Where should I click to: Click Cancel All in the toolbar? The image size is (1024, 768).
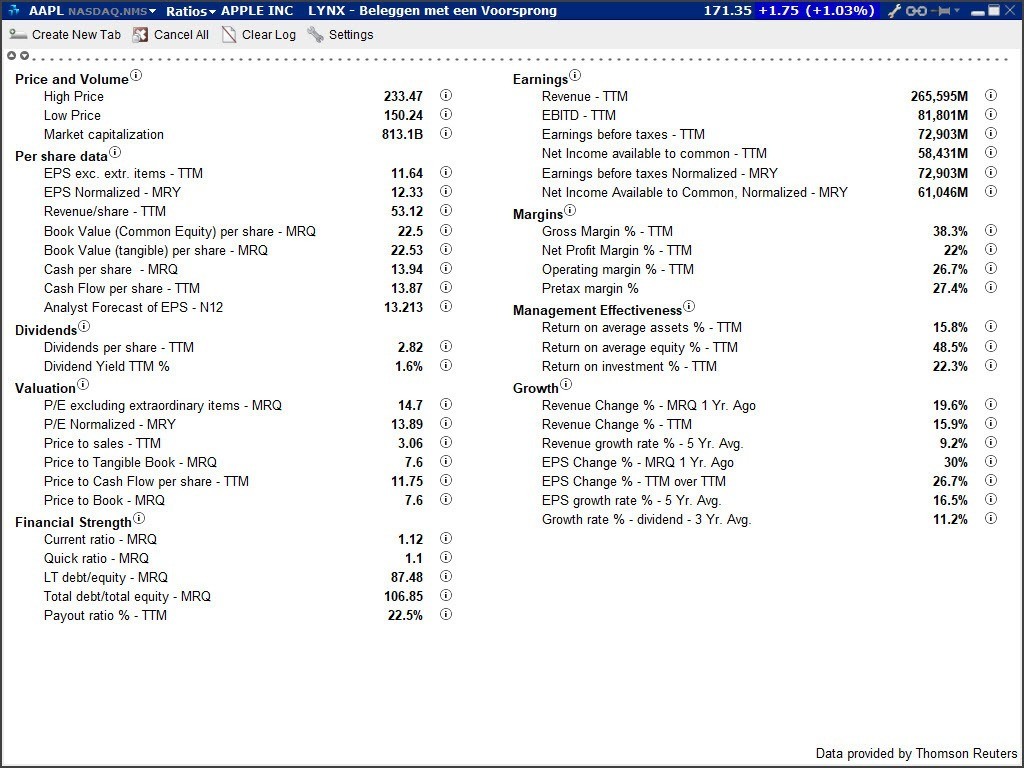coord(171,35)
